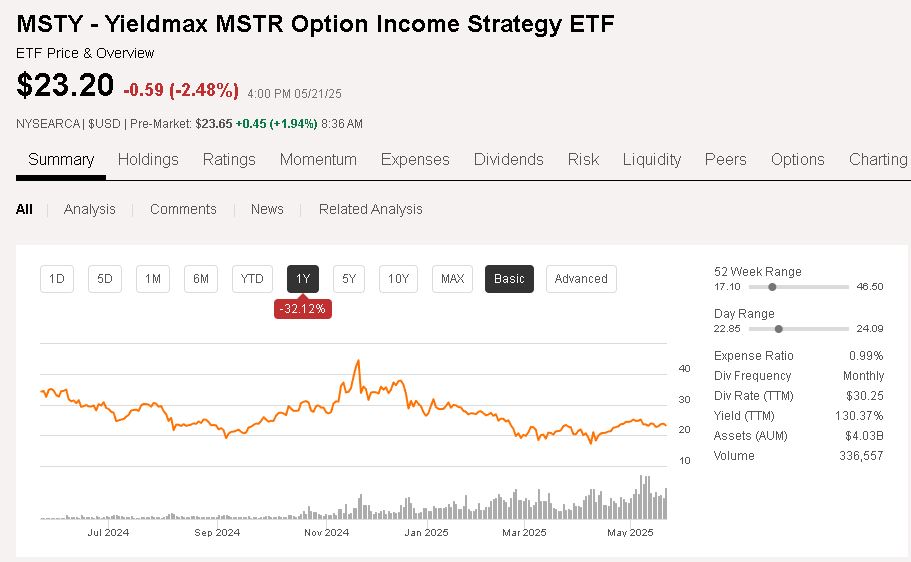Click the tallest volume bar near May 2025
Screen dimensions: 911x562
pos(642,497)
